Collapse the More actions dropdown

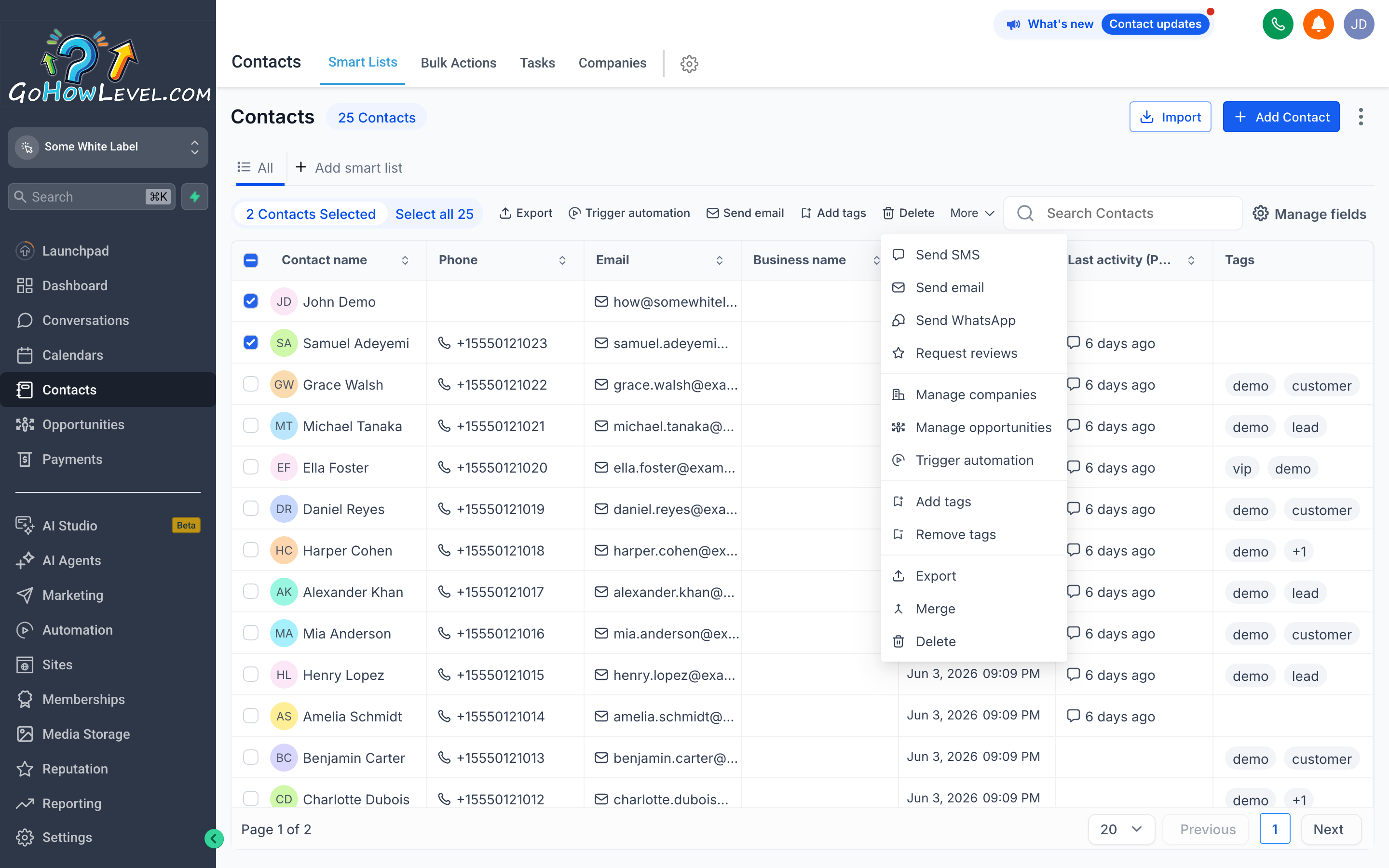tap(972, 213)
